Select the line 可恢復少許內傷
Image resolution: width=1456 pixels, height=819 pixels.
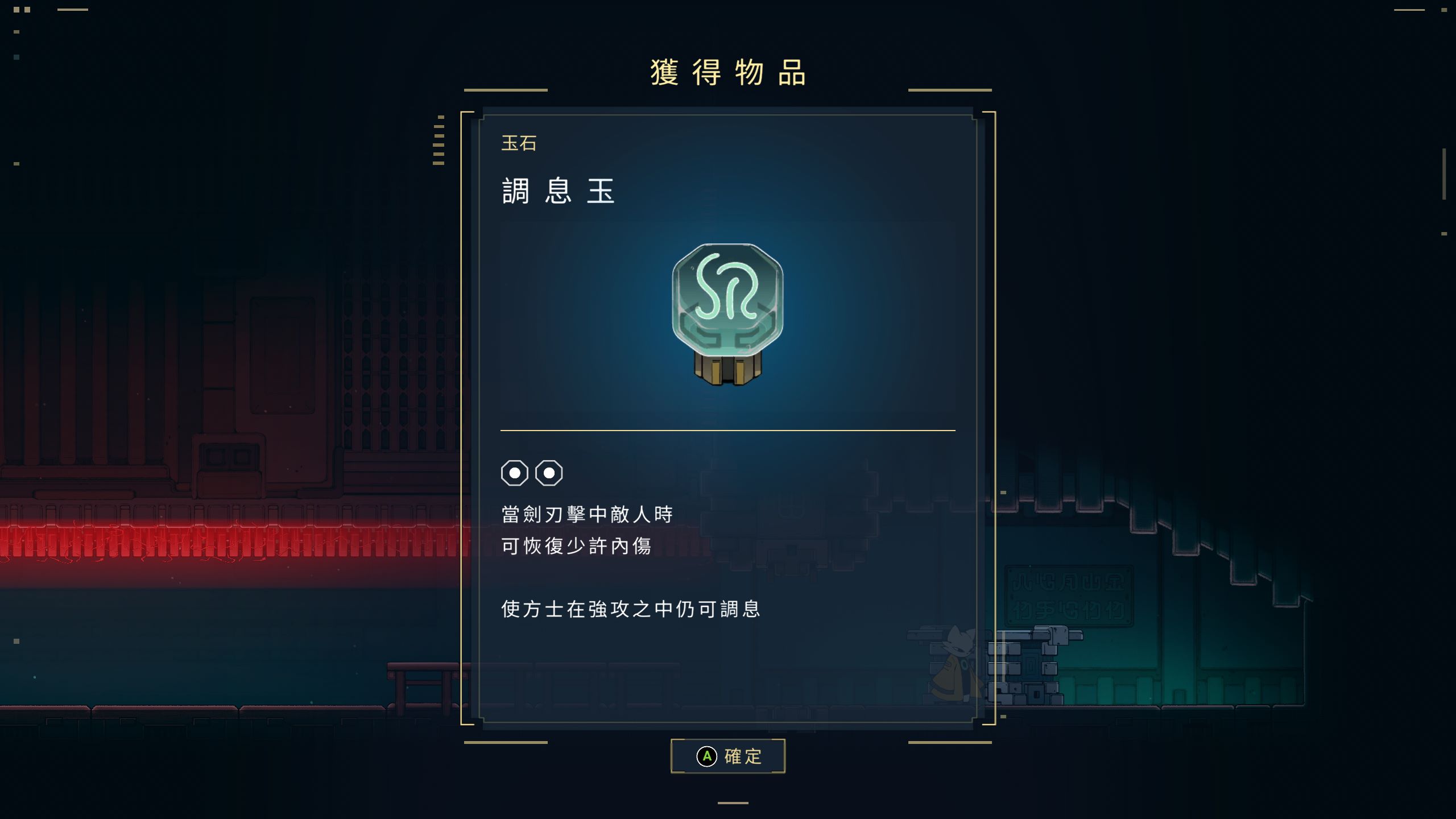point(576,546)
